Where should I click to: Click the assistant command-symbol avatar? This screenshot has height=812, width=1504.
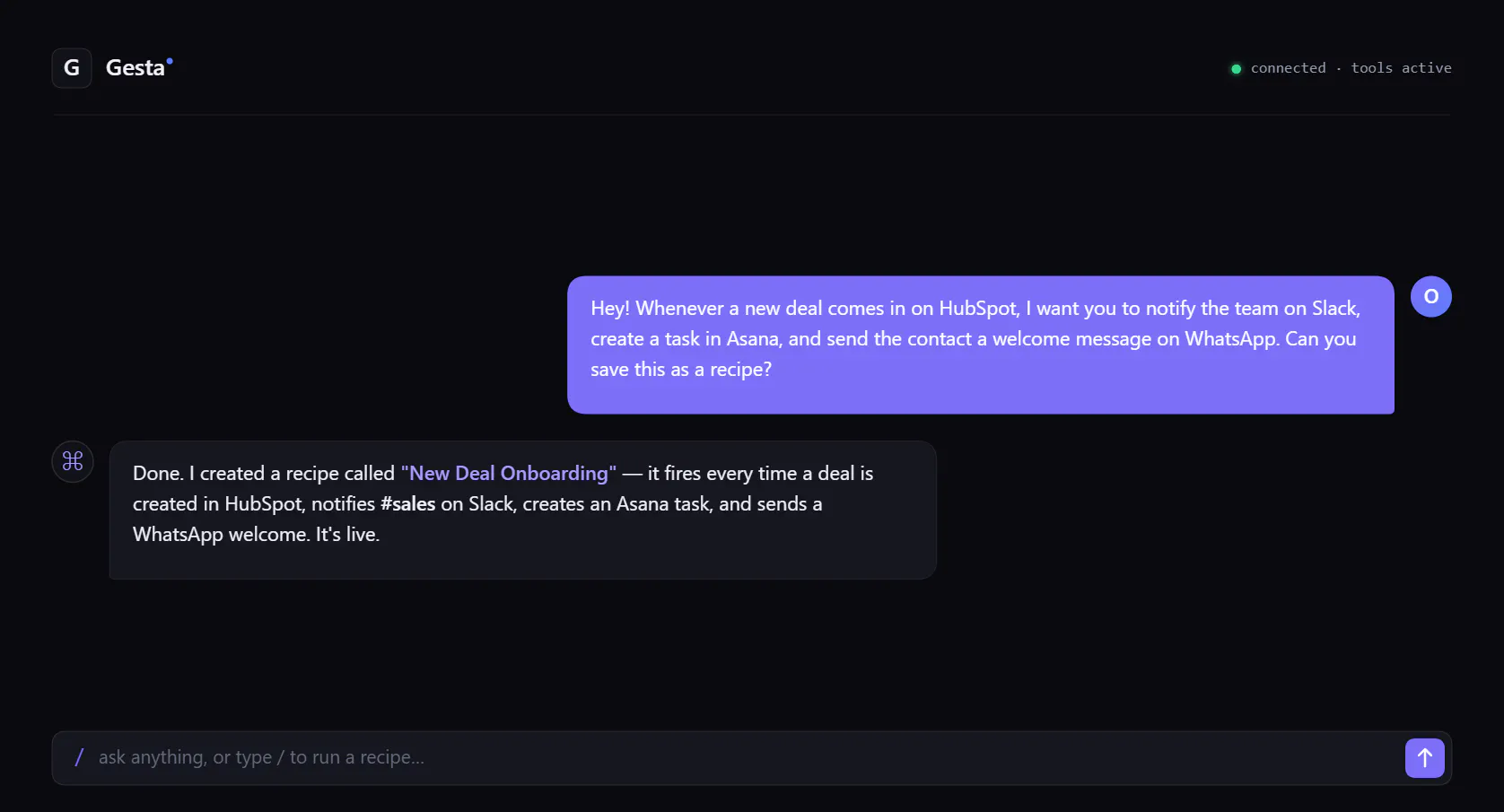coord(73,461)
